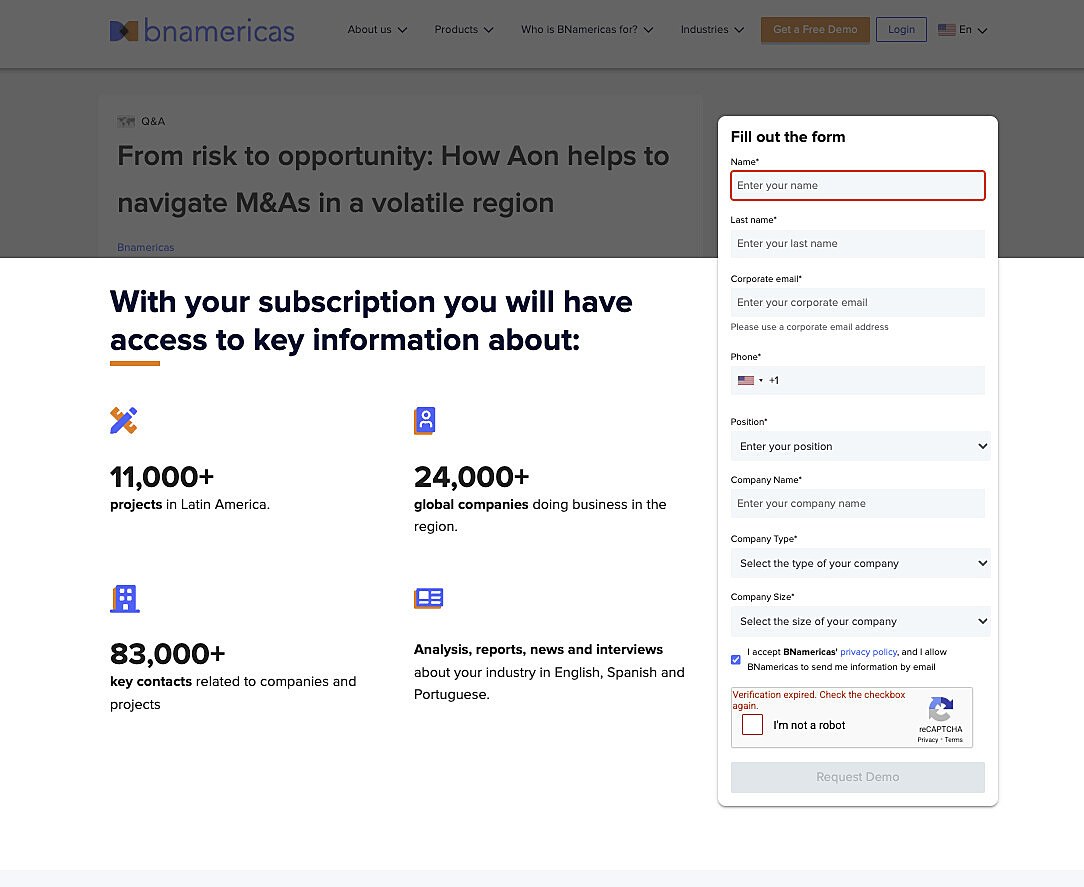The height and width of the screenshot is (887, 1084).
Task: Check the I'm not a robot box
Action: [753, 725]
